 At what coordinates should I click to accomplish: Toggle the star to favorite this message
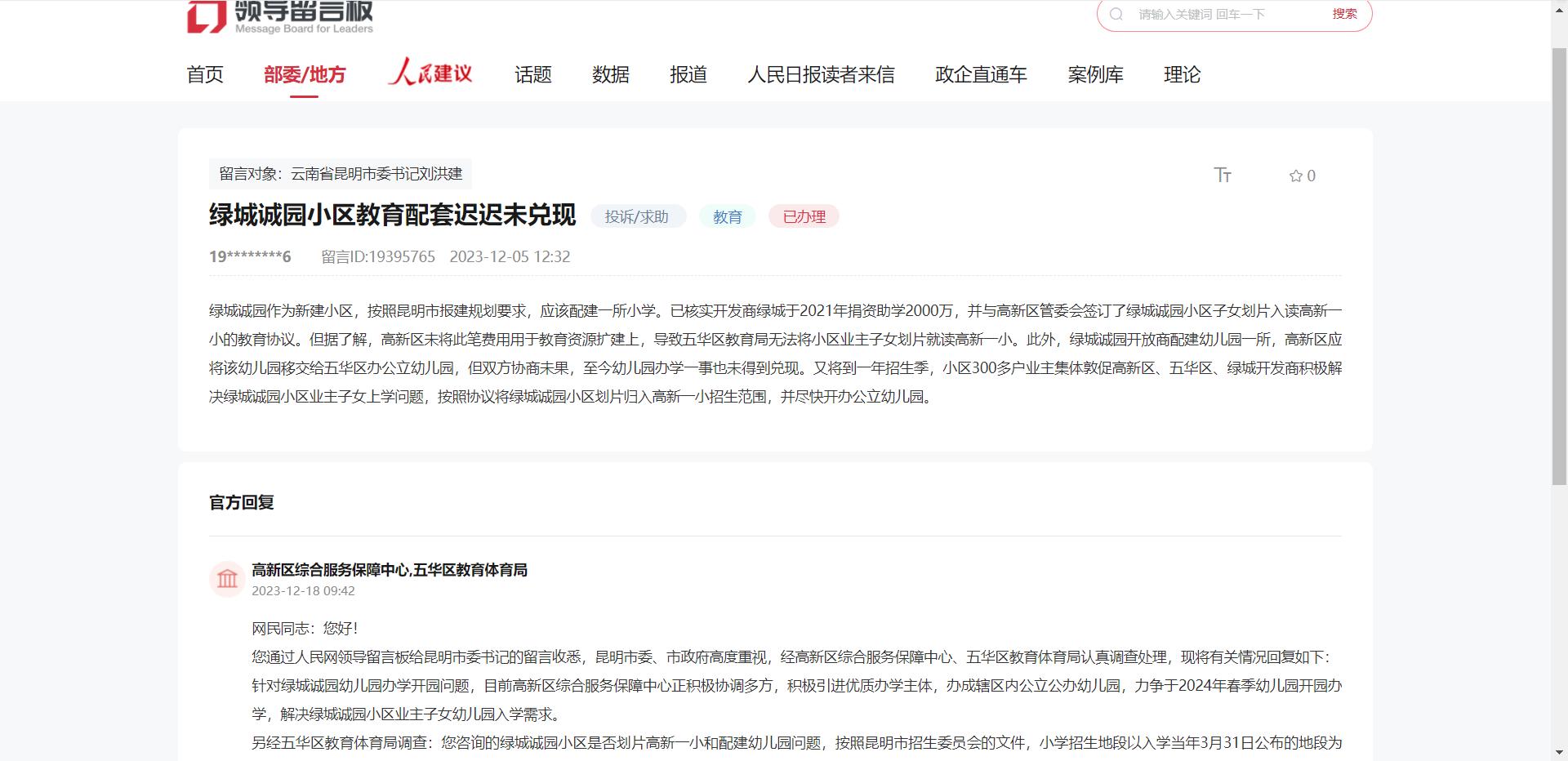click(x=1296, y=175)
